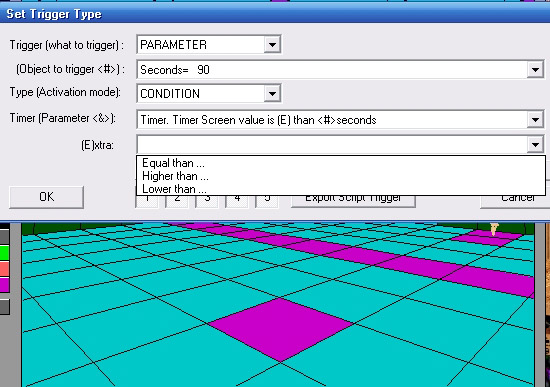Click the number 5 preset button
Viewport: 550px width, 387px height.
[267, 201]
